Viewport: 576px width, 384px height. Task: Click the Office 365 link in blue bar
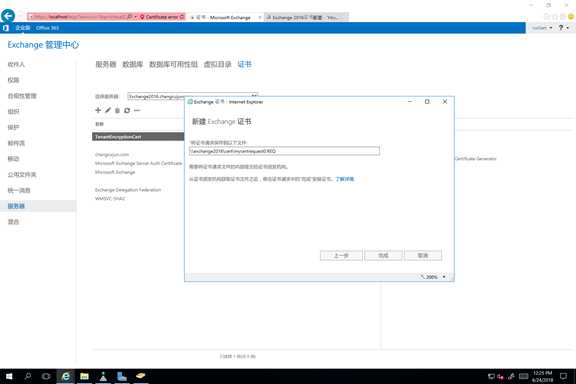(47, 28)
